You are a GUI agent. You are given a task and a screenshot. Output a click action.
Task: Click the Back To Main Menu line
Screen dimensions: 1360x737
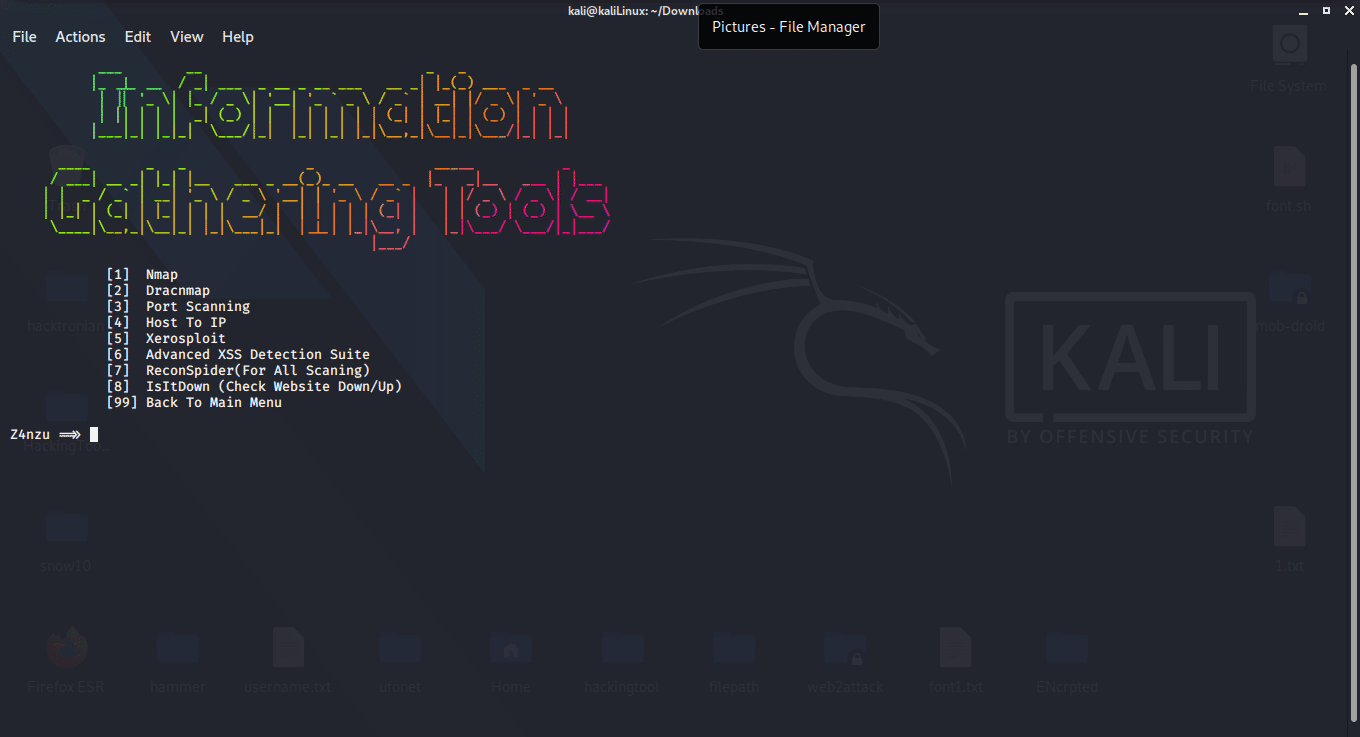point(213,403)
